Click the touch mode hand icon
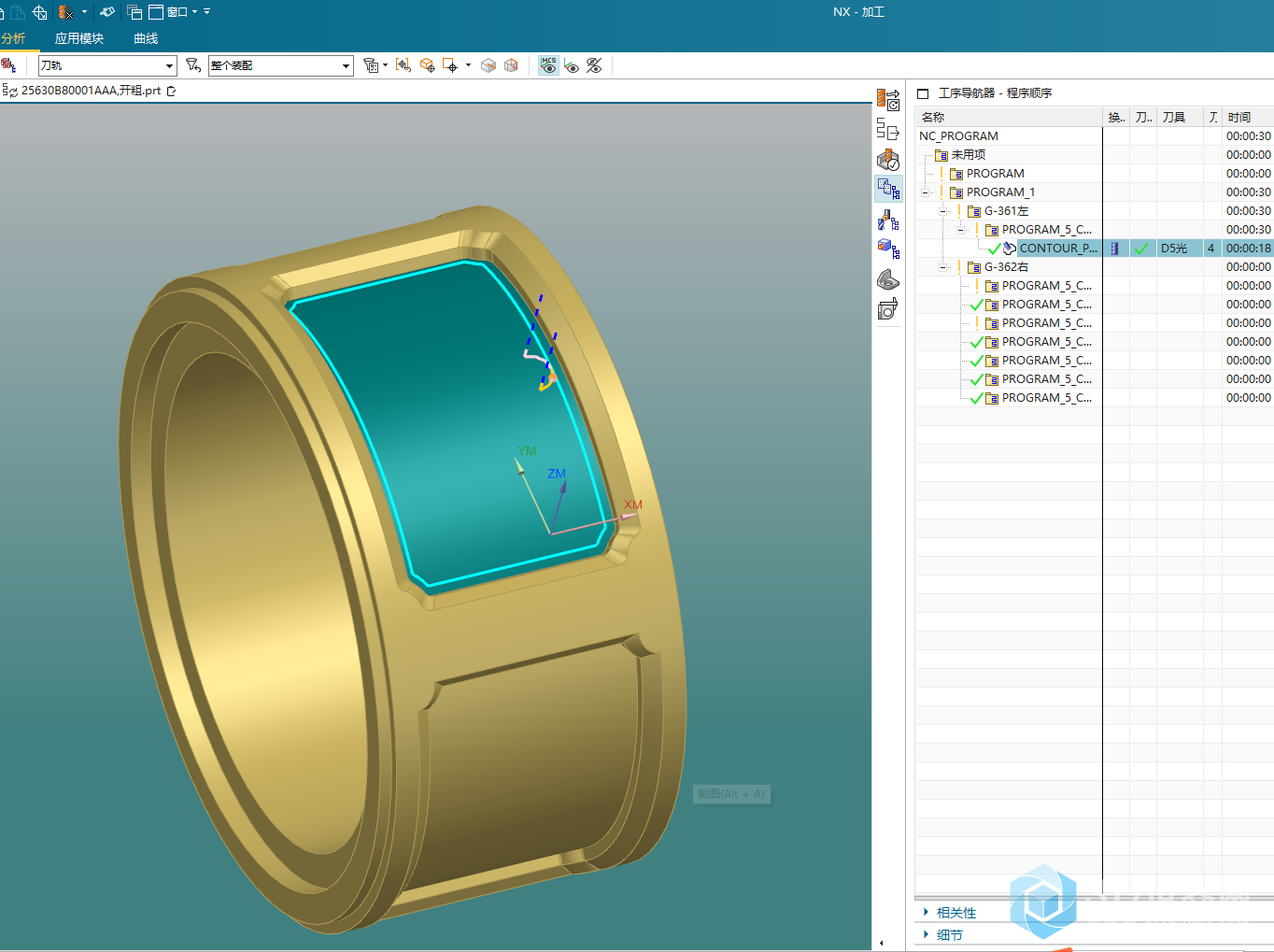Viewport: 1274px width, 952px height. tap(107, 12)
